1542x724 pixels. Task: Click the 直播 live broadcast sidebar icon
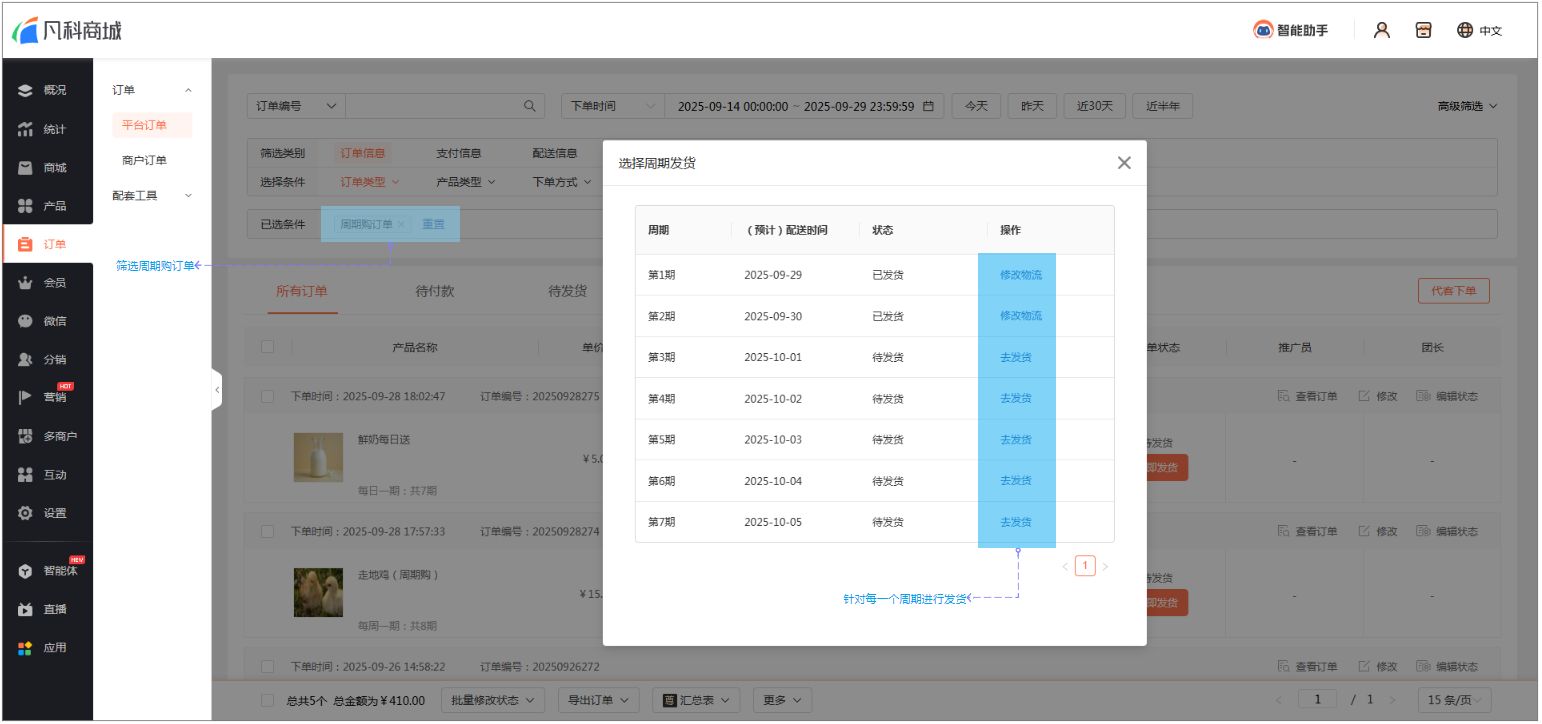pos(26,609)
